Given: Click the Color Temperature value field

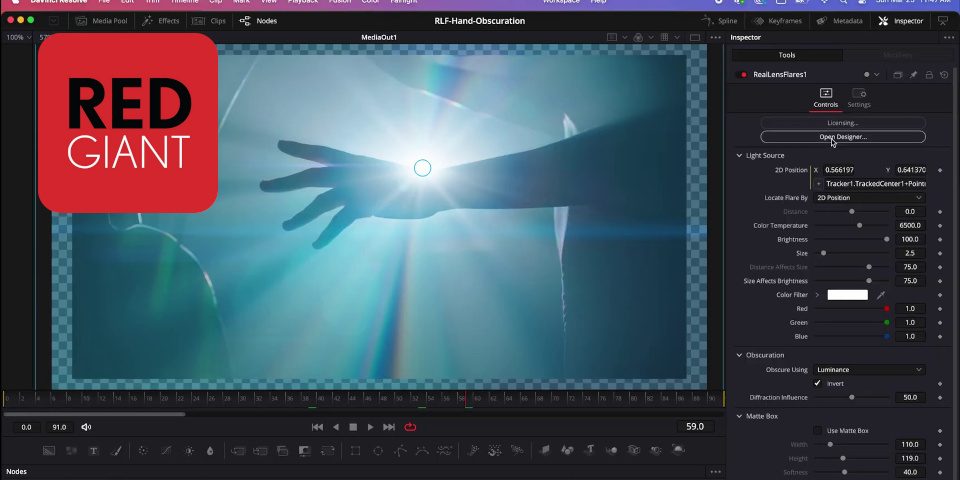Looking at the screenshot, I should [x=910, y=226].
